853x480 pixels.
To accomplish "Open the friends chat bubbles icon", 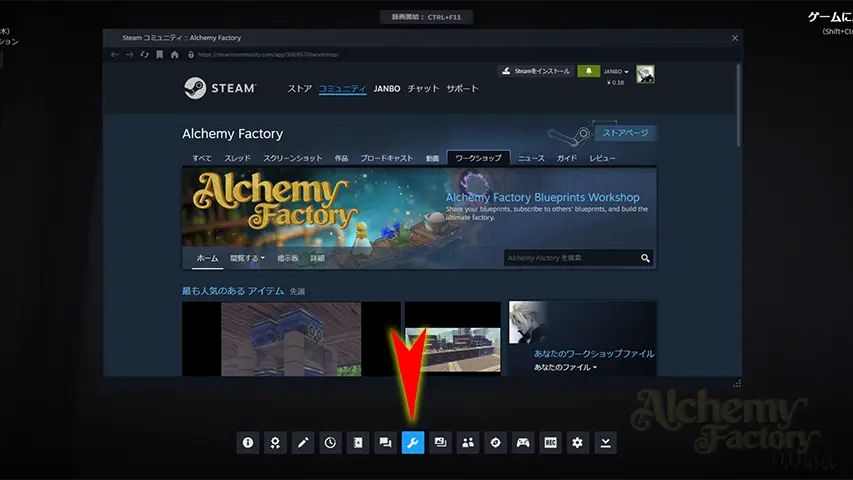I will click(385, 442).
